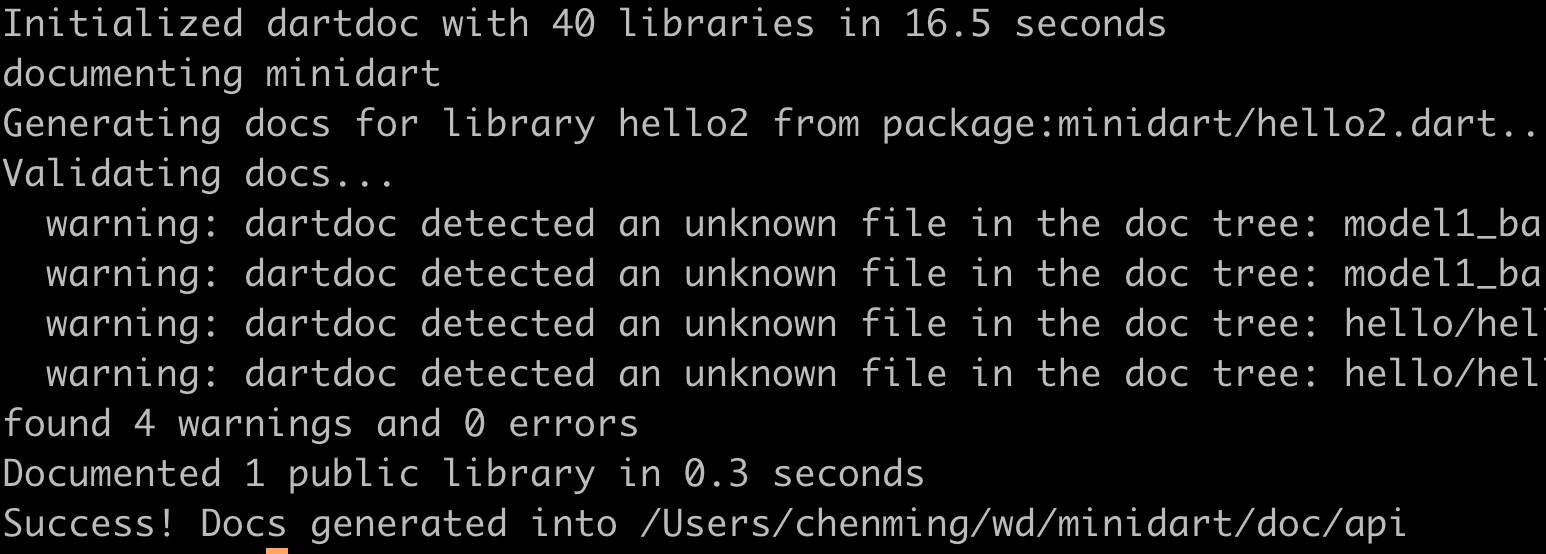Click the "Generating docs for library" text
The image size is (1546, 554).
pos(298,124)
